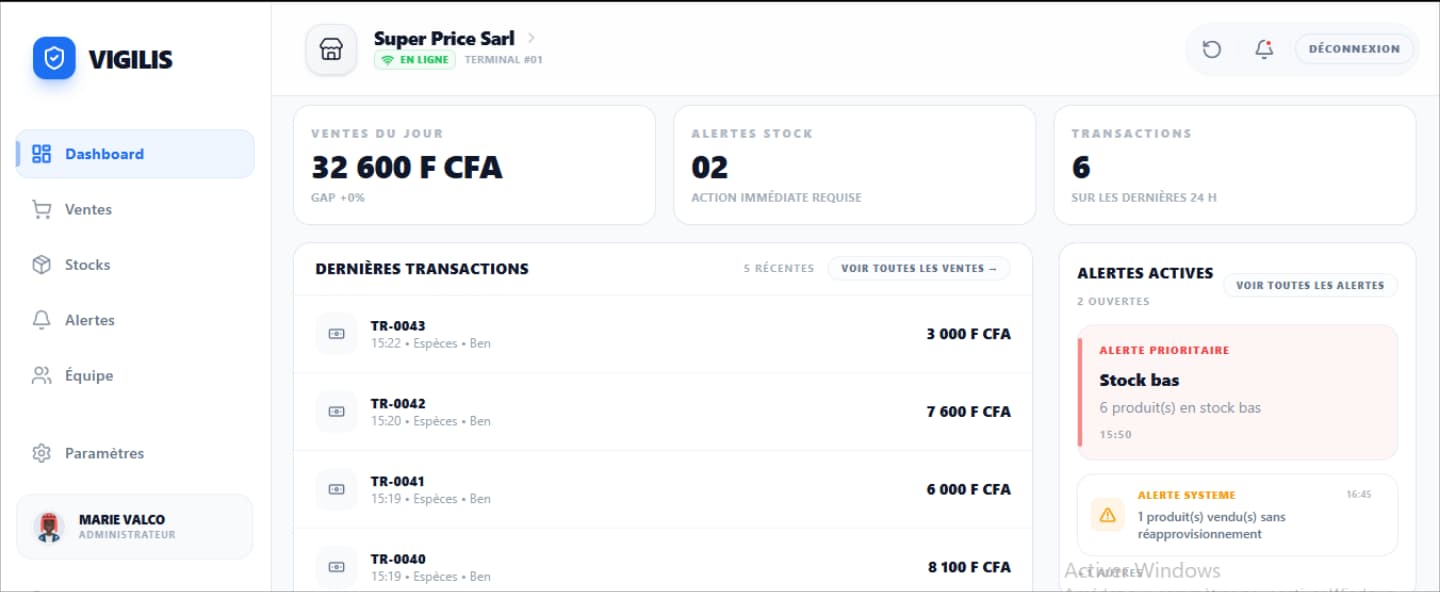Click the Équipe people icon in sidebar
This screenshot has height=592, width=1440.
[x=41, y=375]
